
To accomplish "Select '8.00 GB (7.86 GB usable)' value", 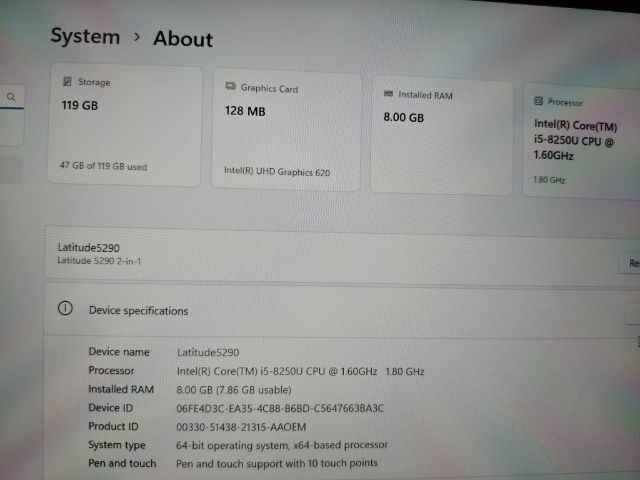I will pyautogui.click(x=234, y=390).
